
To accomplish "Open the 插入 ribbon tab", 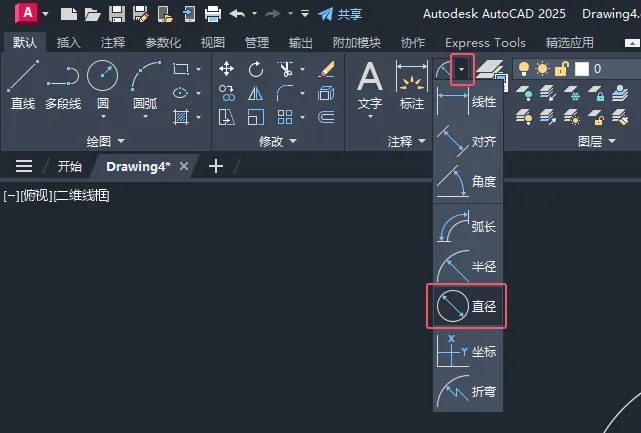I will point(68,42).
